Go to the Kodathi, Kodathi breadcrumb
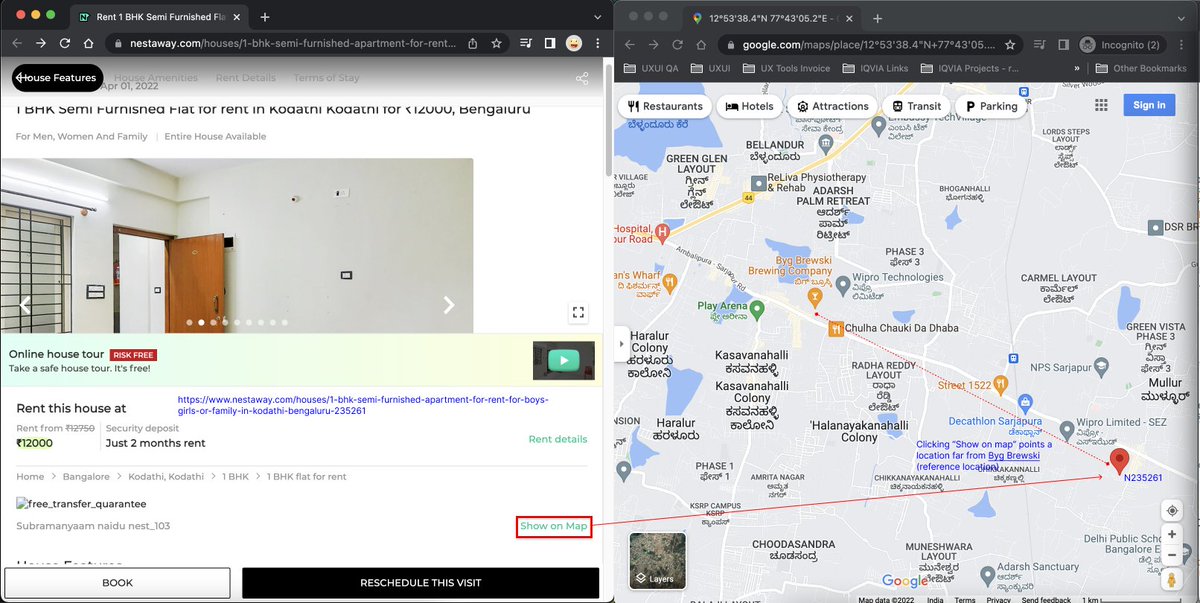1200x603 pixels. tap(166, 477)
